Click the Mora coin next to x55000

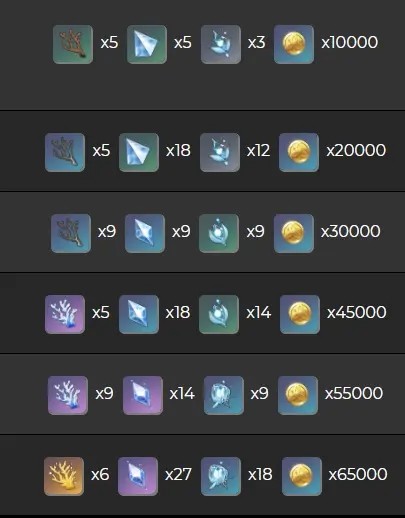coord(298,395)
